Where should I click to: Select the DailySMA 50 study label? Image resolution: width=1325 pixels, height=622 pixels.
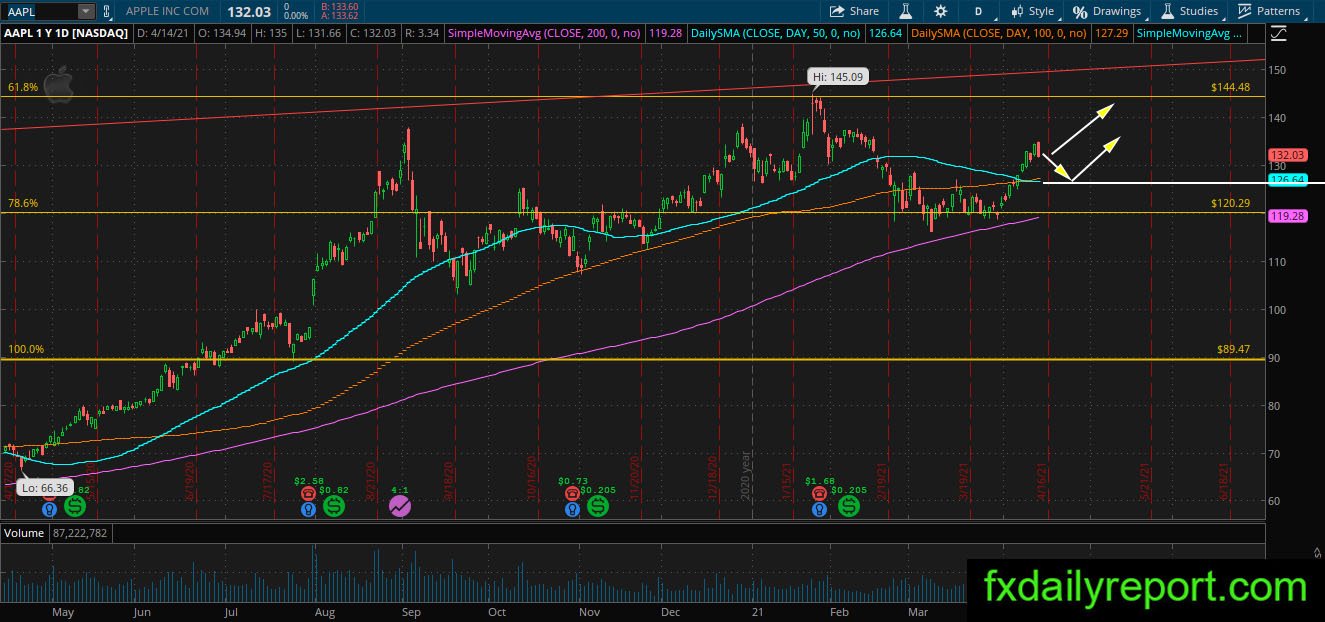click(x=778, y=33)
